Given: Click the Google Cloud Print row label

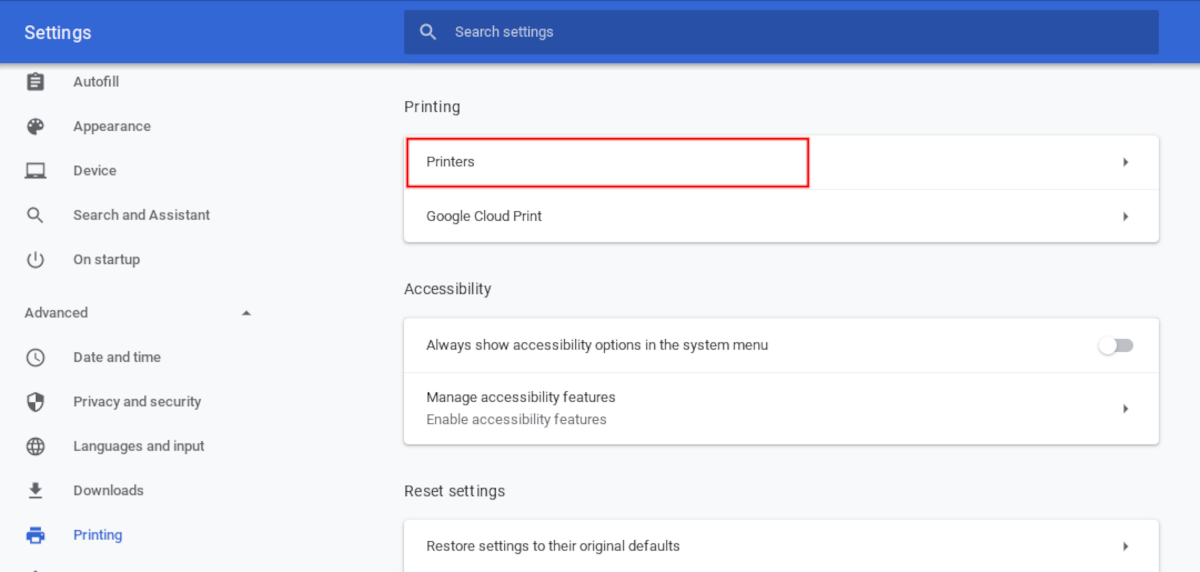Looking at the screenshot, I should [484, 216].
